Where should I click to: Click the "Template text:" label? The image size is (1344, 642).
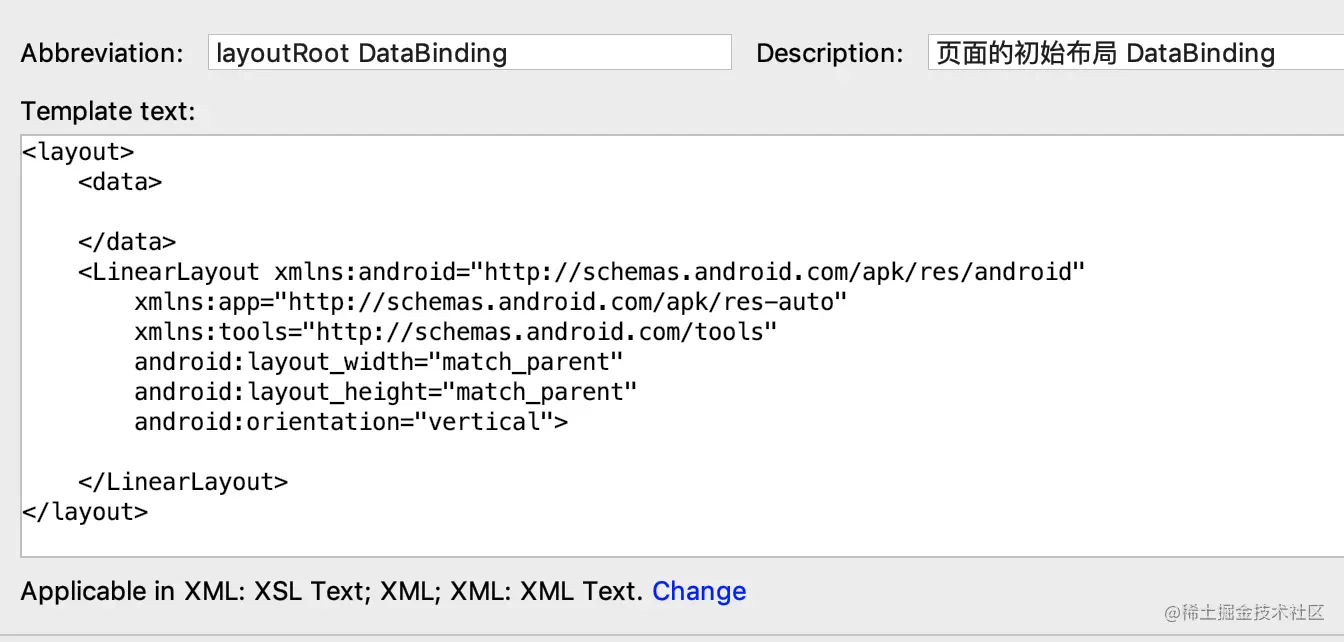[108, 111]
